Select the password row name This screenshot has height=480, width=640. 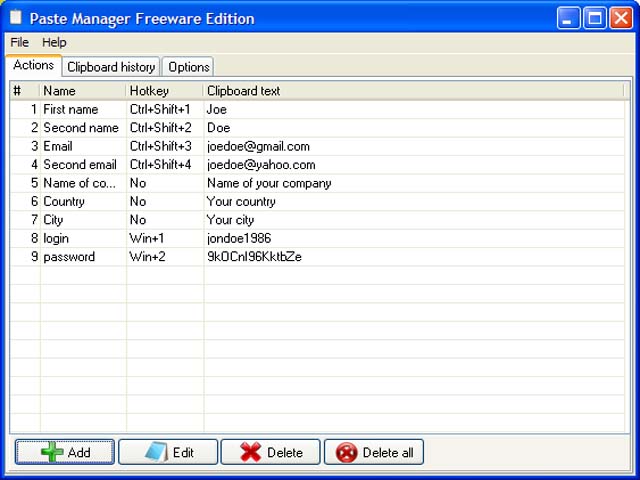69,256
